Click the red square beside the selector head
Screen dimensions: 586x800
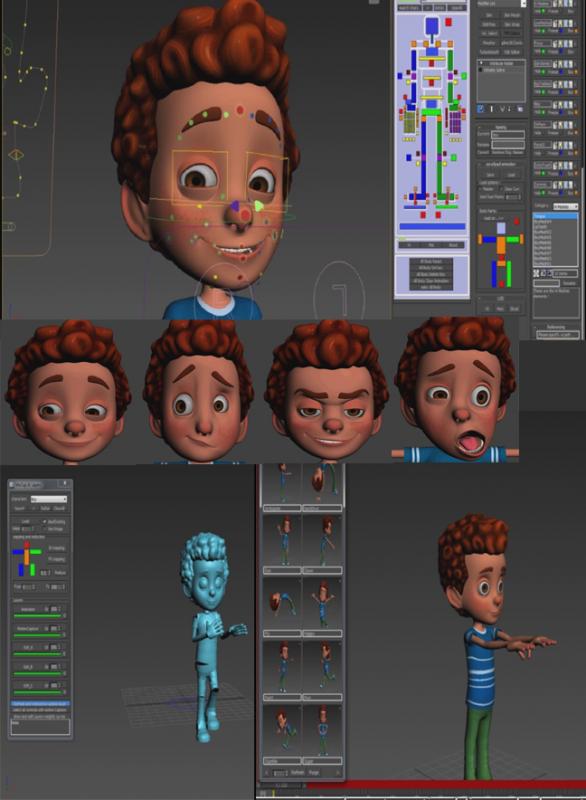click(448, 22)
